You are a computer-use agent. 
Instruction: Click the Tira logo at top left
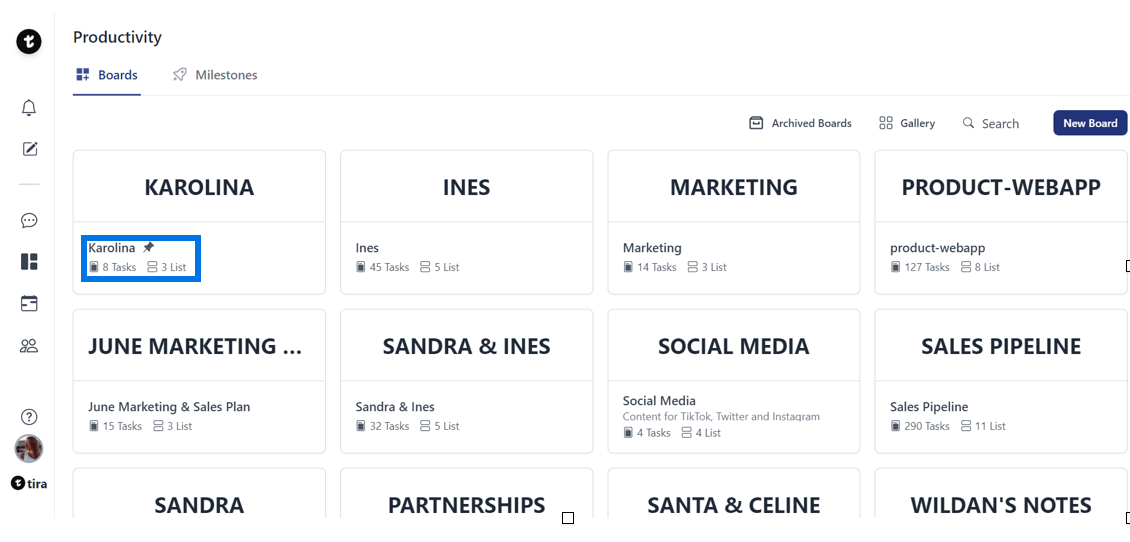[x=29, y=42]
